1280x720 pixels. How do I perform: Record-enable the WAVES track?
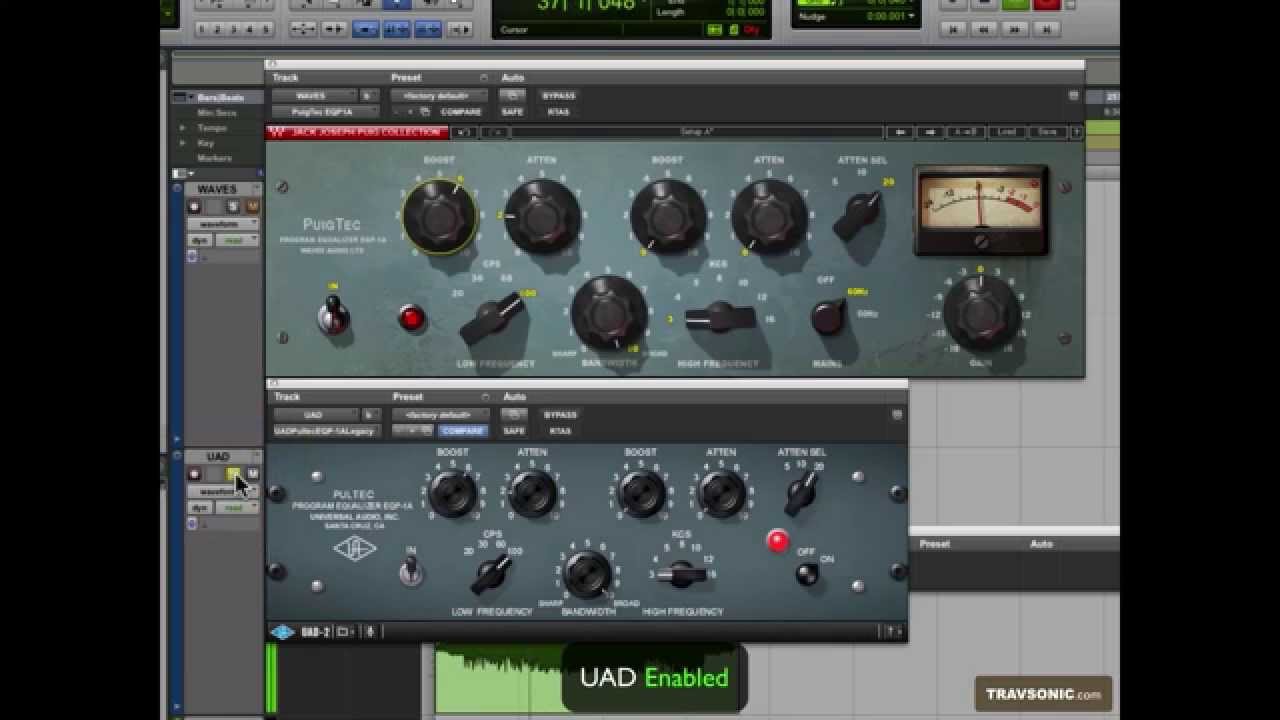pyautogui.click(x=194, y=206)
